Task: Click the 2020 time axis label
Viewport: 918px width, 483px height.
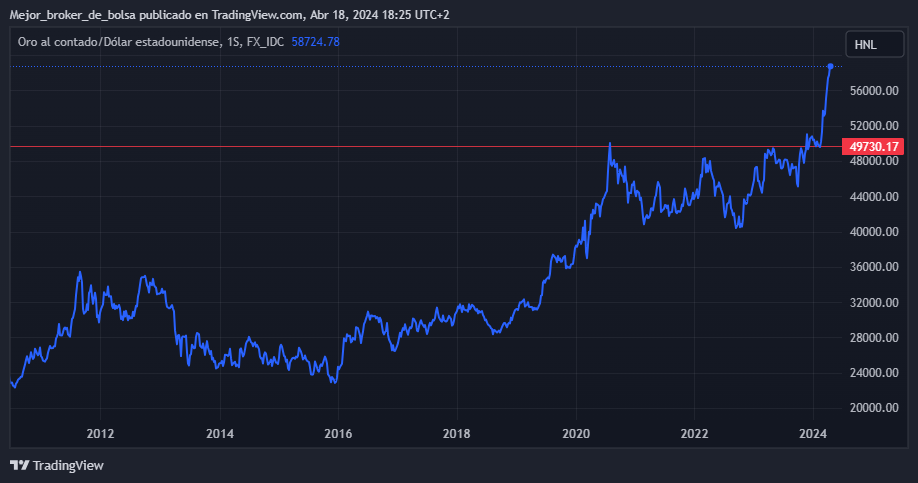Action: (x=576, y=434)
